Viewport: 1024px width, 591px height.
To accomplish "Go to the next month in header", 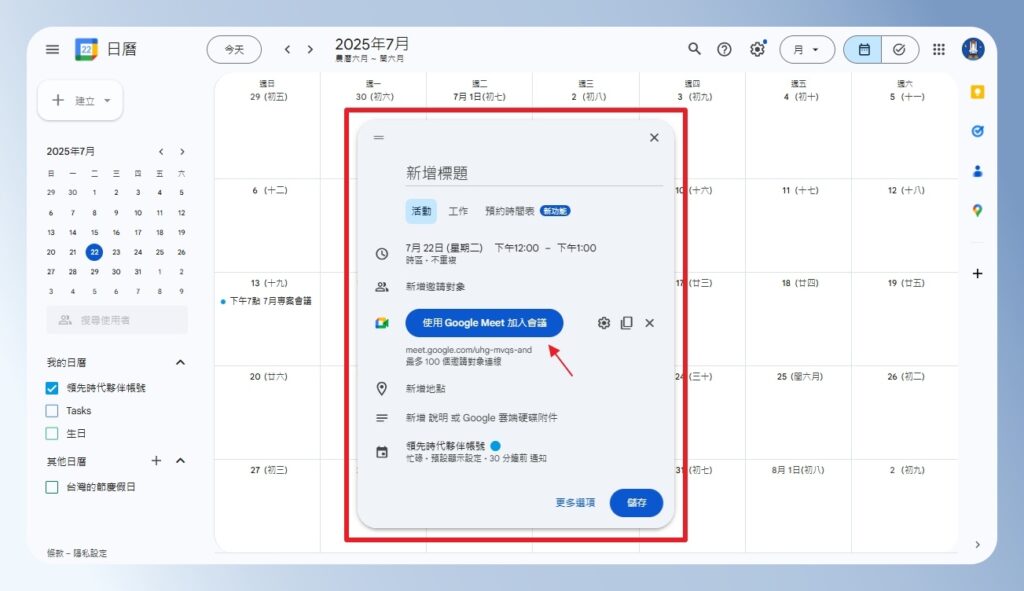I will coord(310,50).
